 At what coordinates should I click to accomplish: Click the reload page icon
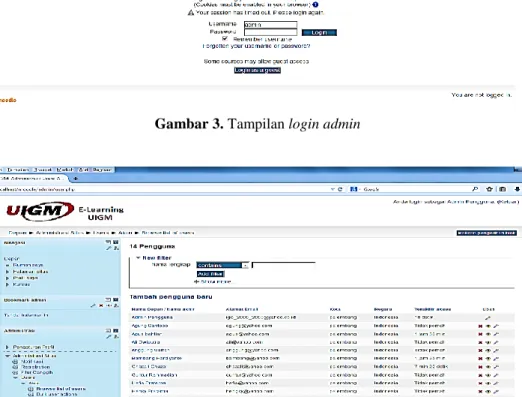(340, 189)
